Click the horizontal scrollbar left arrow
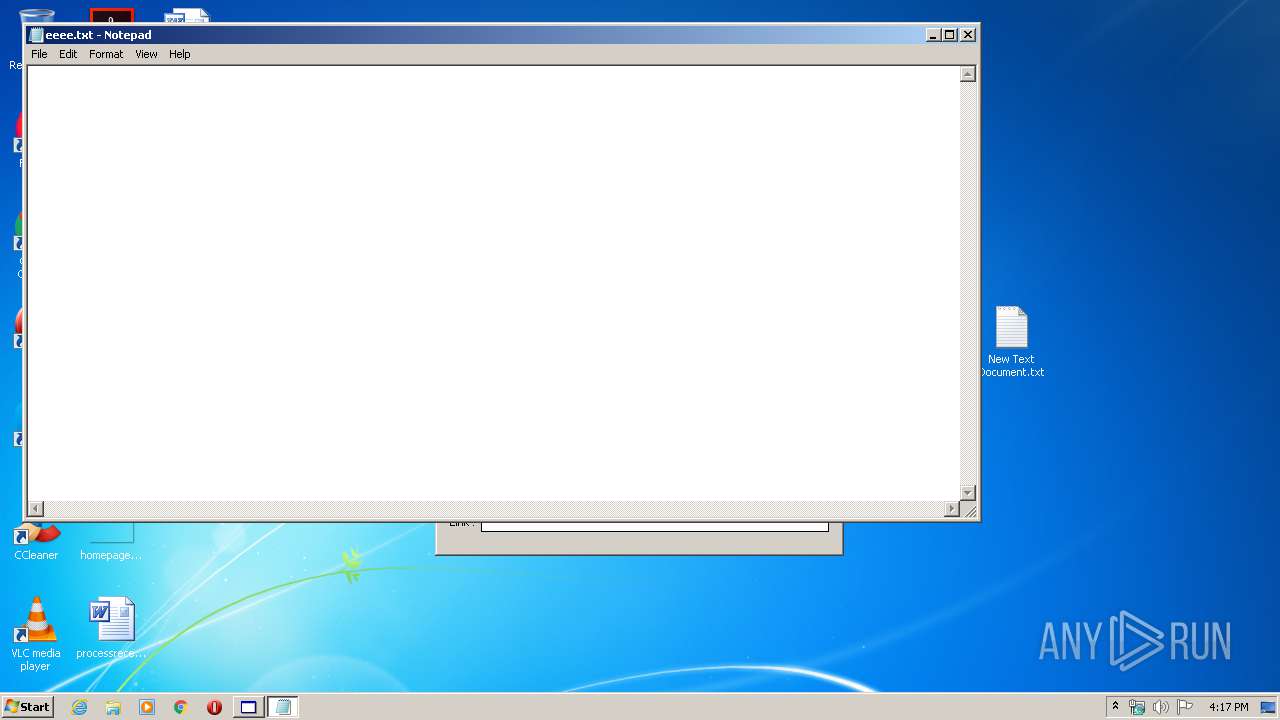Screen dimensions: 1280x720 point(36,509)
